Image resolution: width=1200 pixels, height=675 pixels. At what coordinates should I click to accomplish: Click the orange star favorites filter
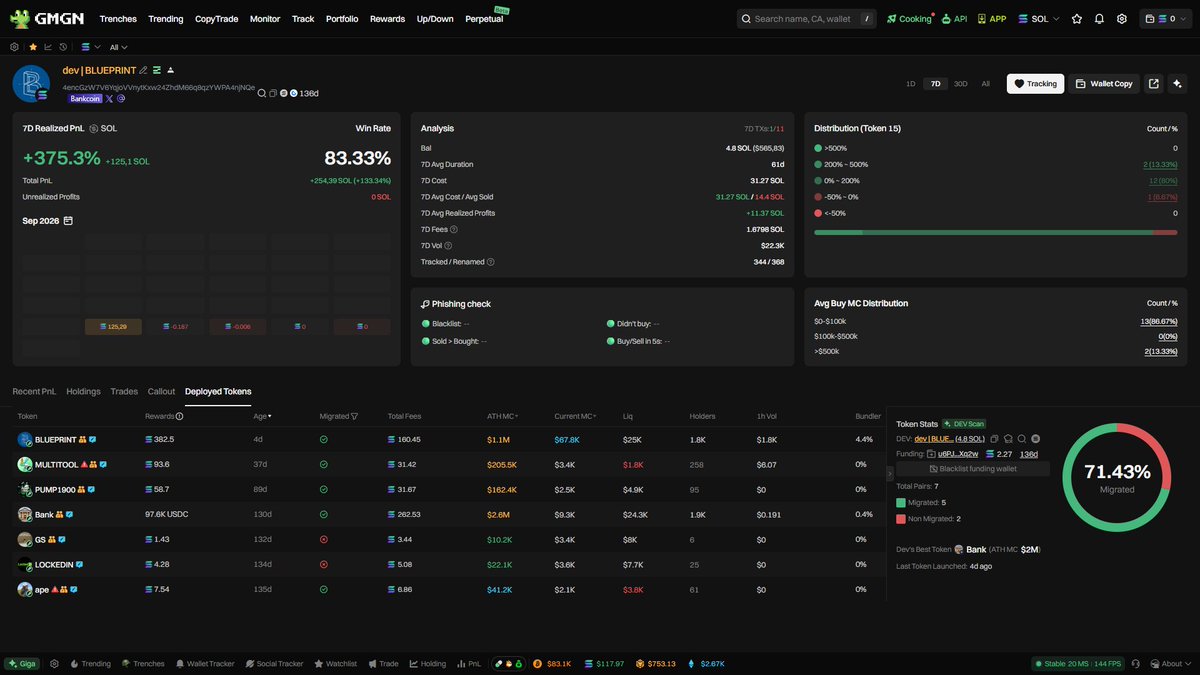[x=32, y=47]
